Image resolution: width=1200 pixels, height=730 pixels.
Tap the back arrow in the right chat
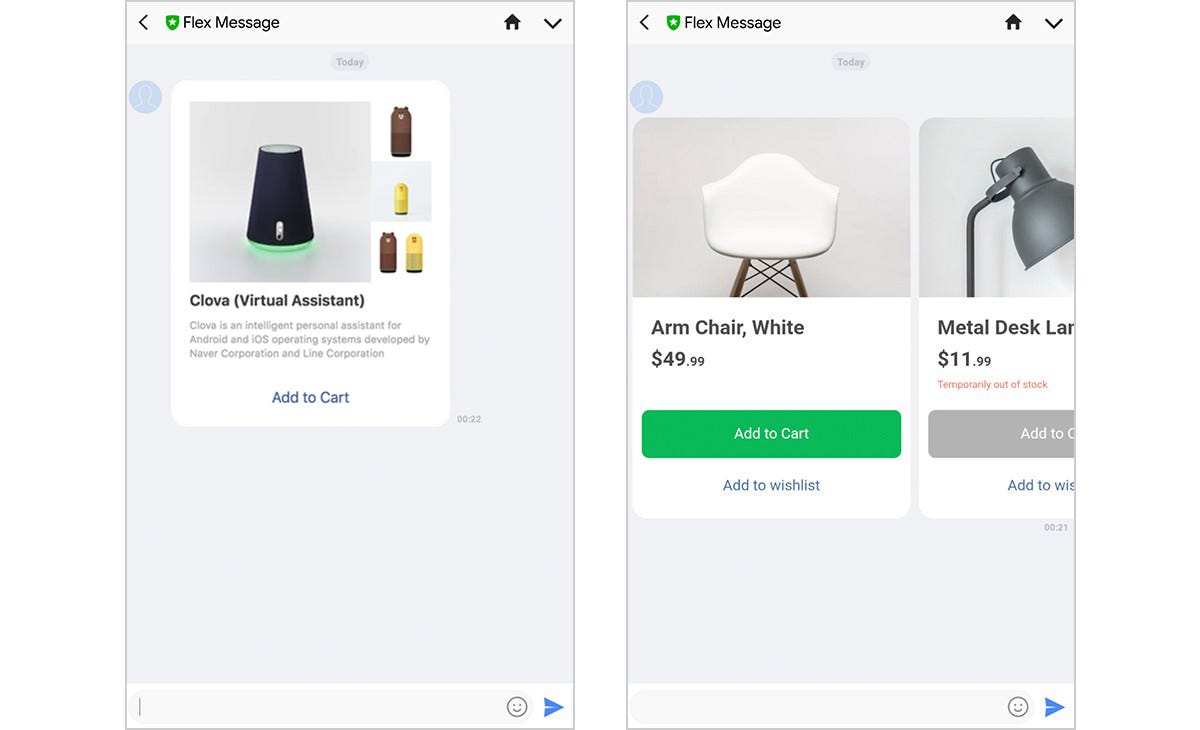pyautogui.click(x=645, y=22)
